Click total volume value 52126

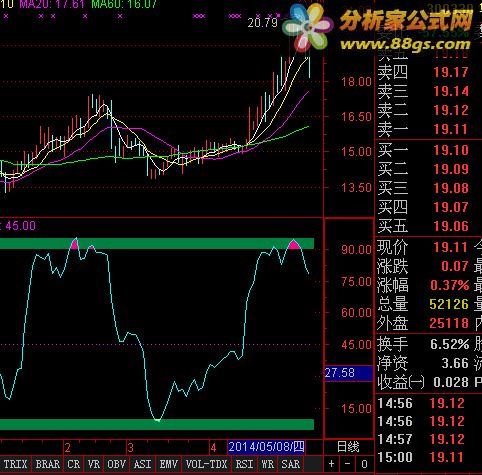click(x=449, y=304)
